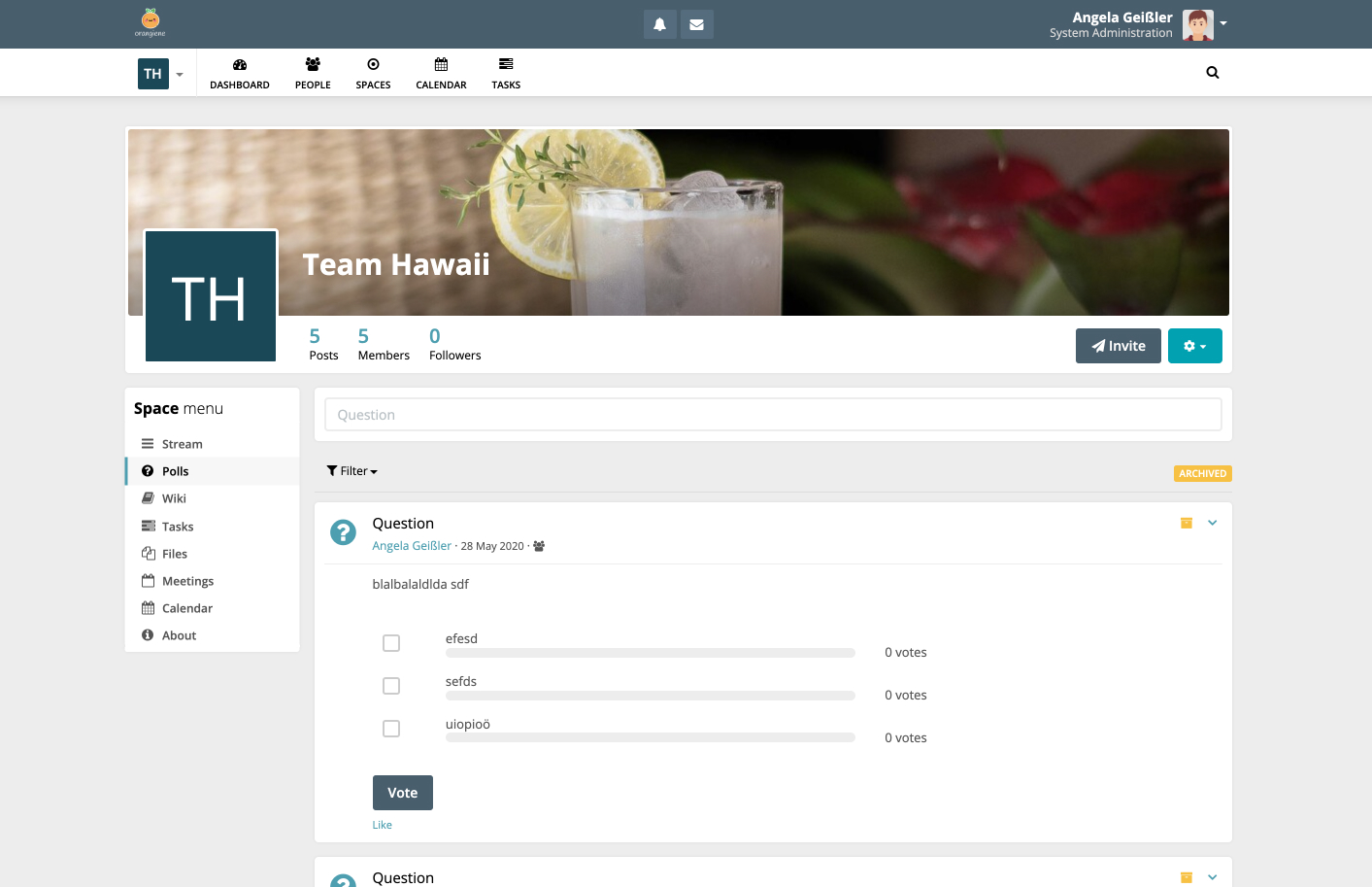Image resolution: width=1372 pixels, height=887 pixels.
Task: Click the 5 Posts counter
Action: pyautogui.click(x=323, y=344)
